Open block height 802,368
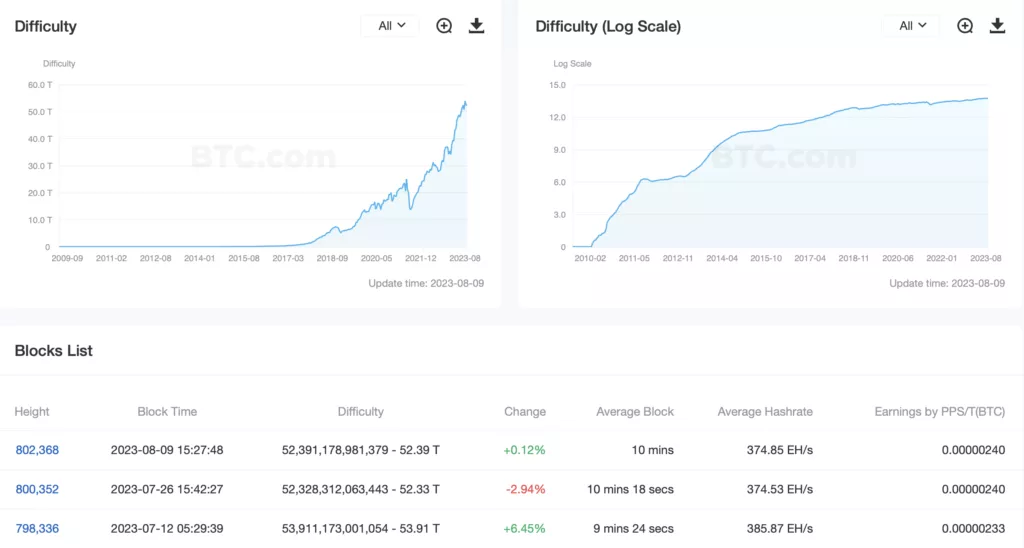Screen dimensions: 1024x548 pos(37,450)
